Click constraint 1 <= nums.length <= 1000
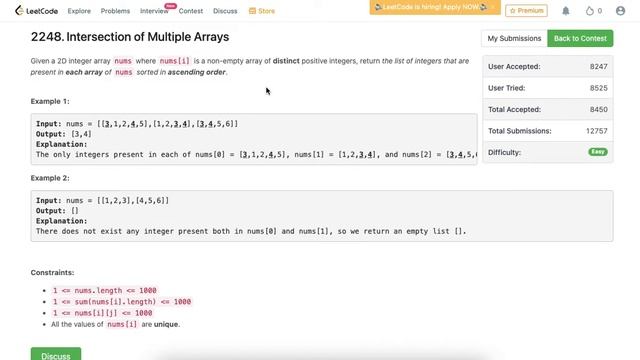Screen dimensions: 640x360 point(104,291)
